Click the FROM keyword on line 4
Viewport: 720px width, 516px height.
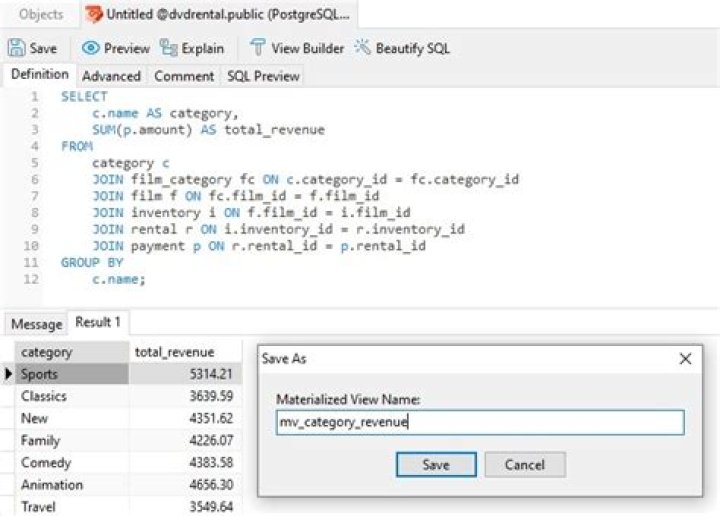coord(77,146)
